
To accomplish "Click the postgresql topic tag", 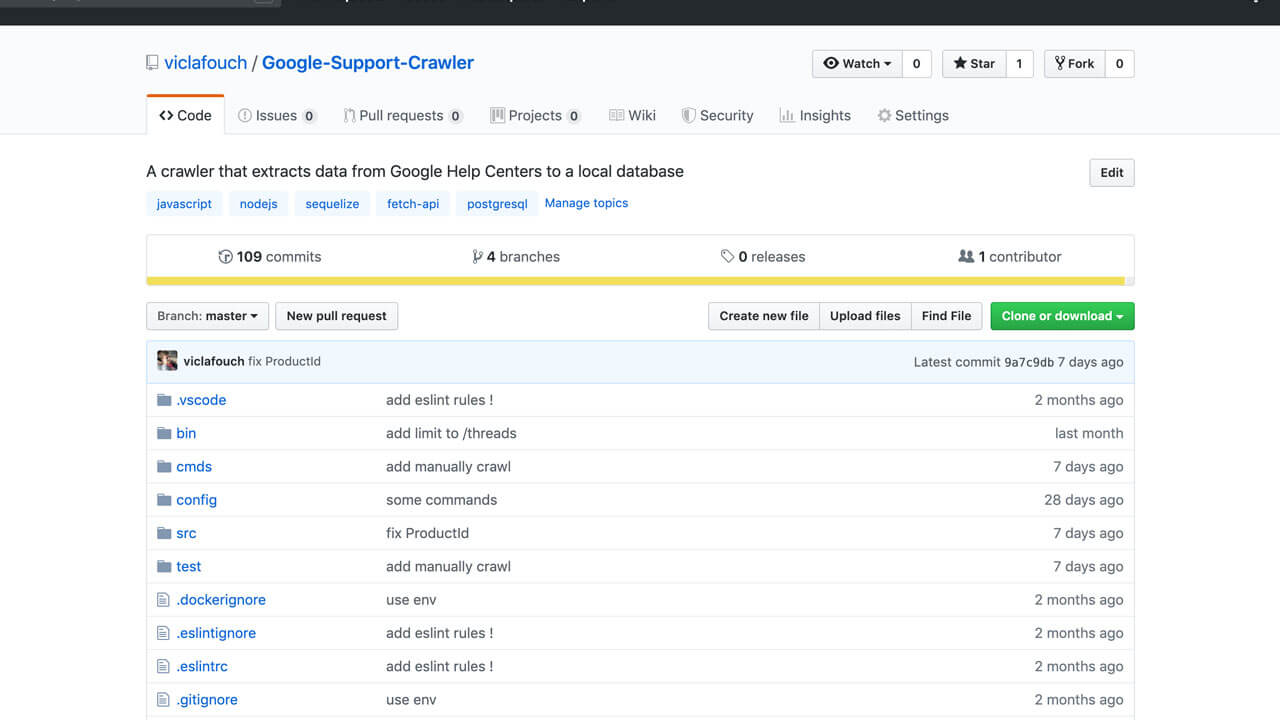I will coord(497,204).
